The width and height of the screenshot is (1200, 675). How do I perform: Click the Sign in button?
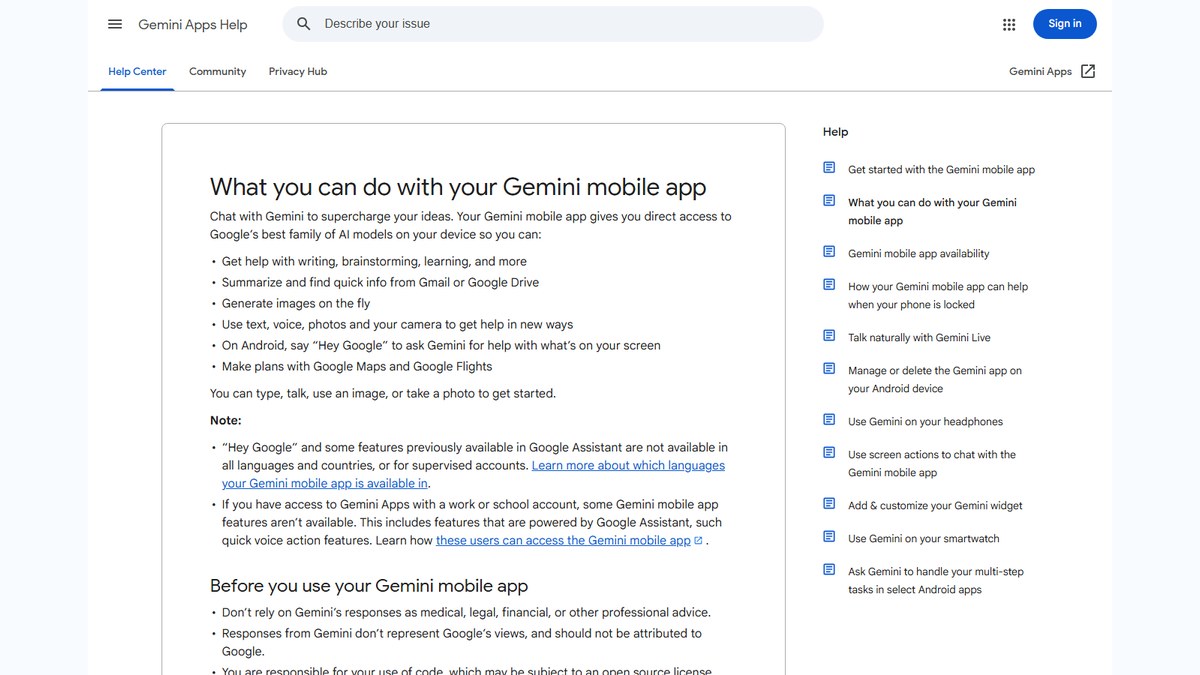click(1065, 24)
